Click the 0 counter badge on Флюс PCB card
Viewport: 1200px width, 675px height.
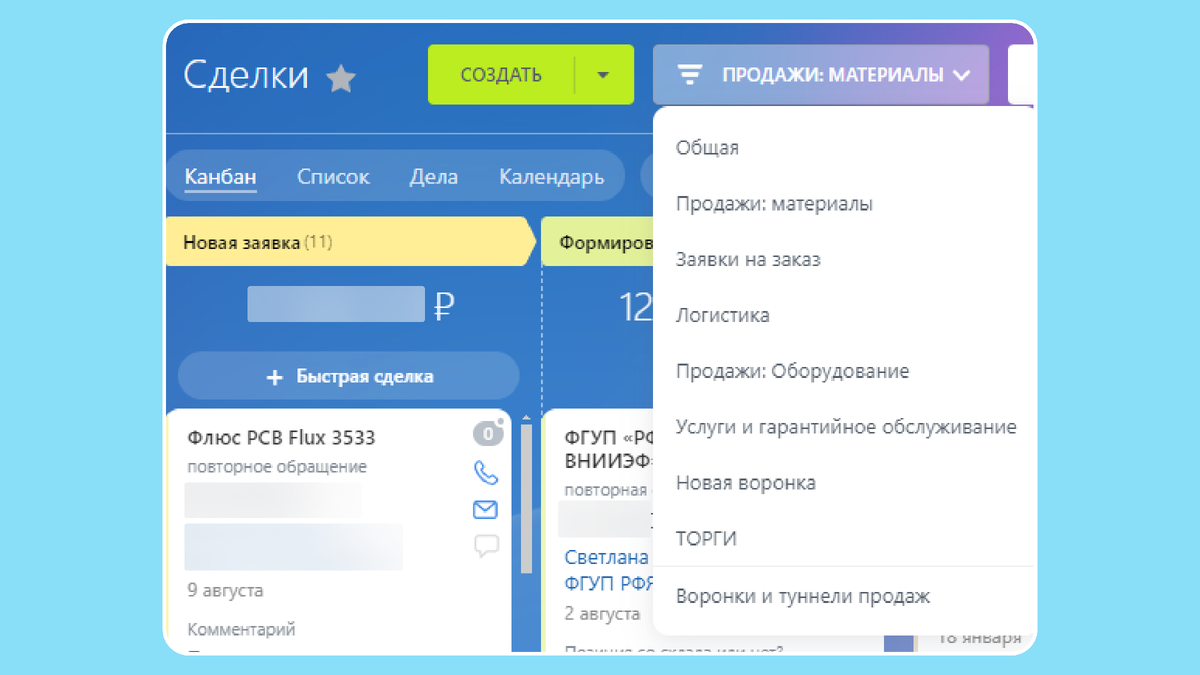pos(487,434)
